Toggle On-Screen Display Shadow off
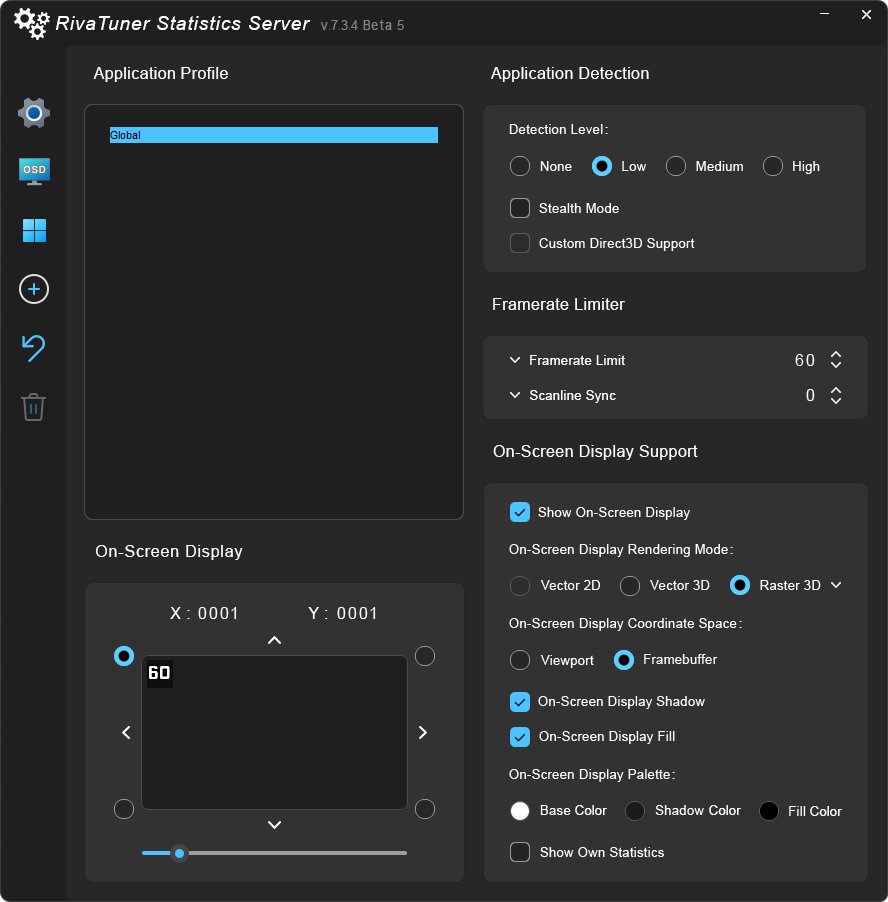The width and height of the screenshot is (888, 902). 519,701
